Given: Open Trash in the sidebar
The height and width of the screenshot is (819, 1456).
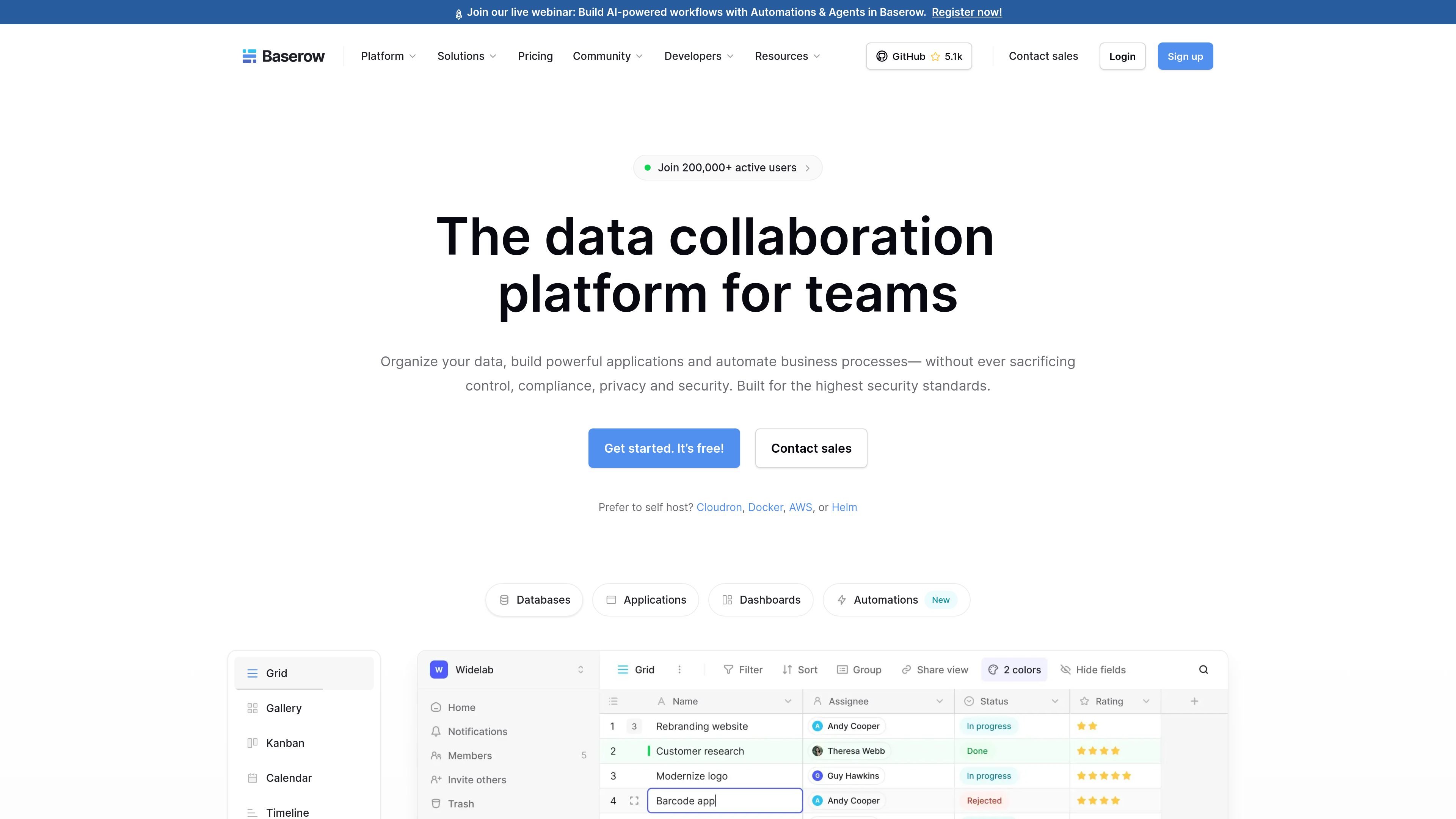Looking at the screenshot, I should [452, 804].
